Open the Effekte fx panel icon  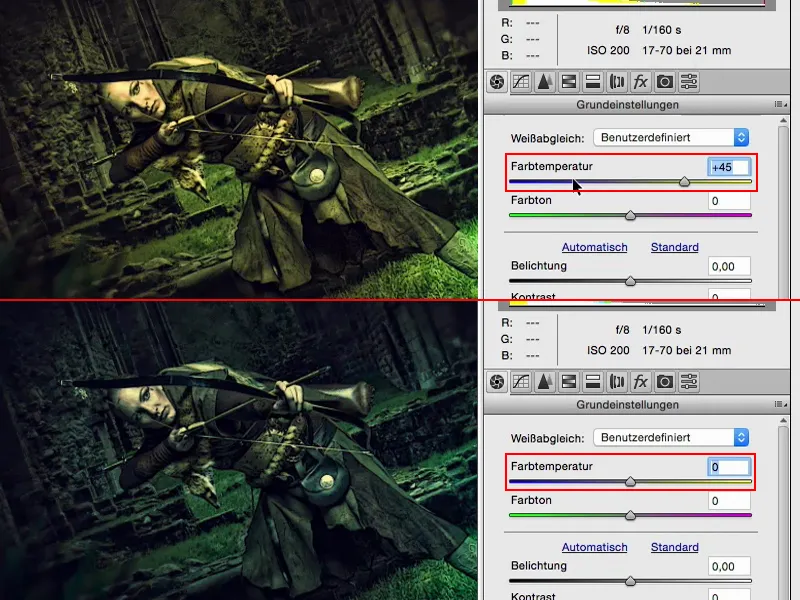click(x=641, y=82)
